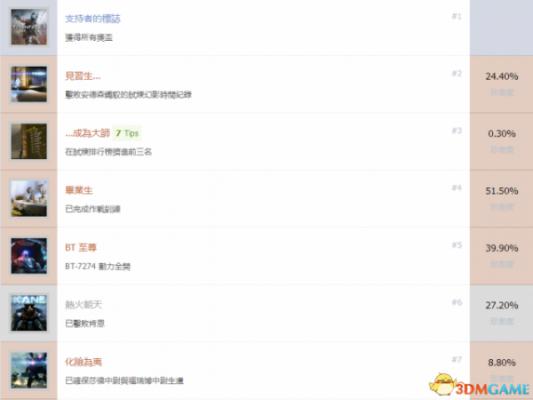533x400 pixels.
Task: Click the BT 至尊 achievement icon
Action: [x=29, y=256]
